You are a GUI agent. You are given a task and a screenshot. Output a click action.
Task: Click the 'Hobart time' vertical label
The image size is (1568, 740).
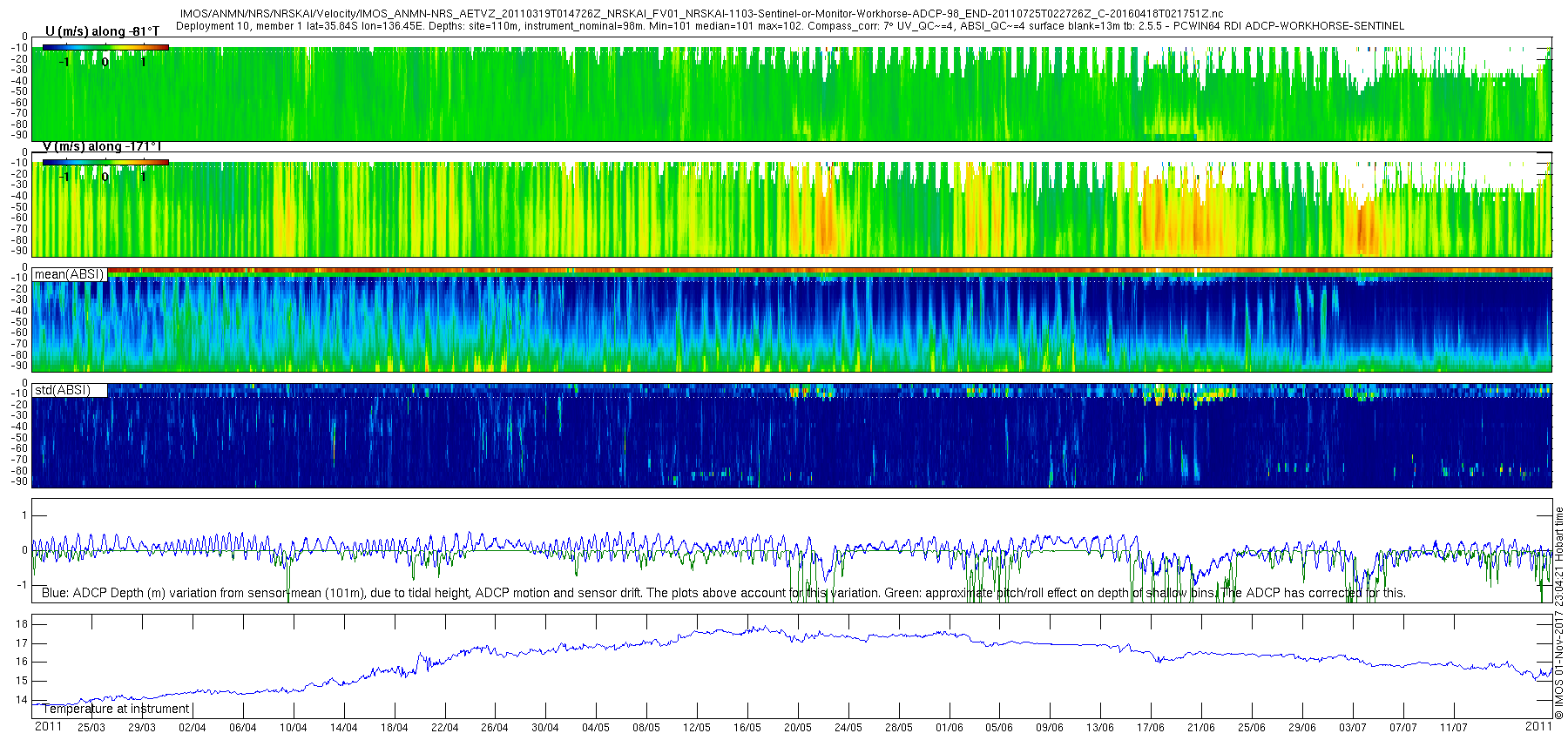click(1559, 533)
